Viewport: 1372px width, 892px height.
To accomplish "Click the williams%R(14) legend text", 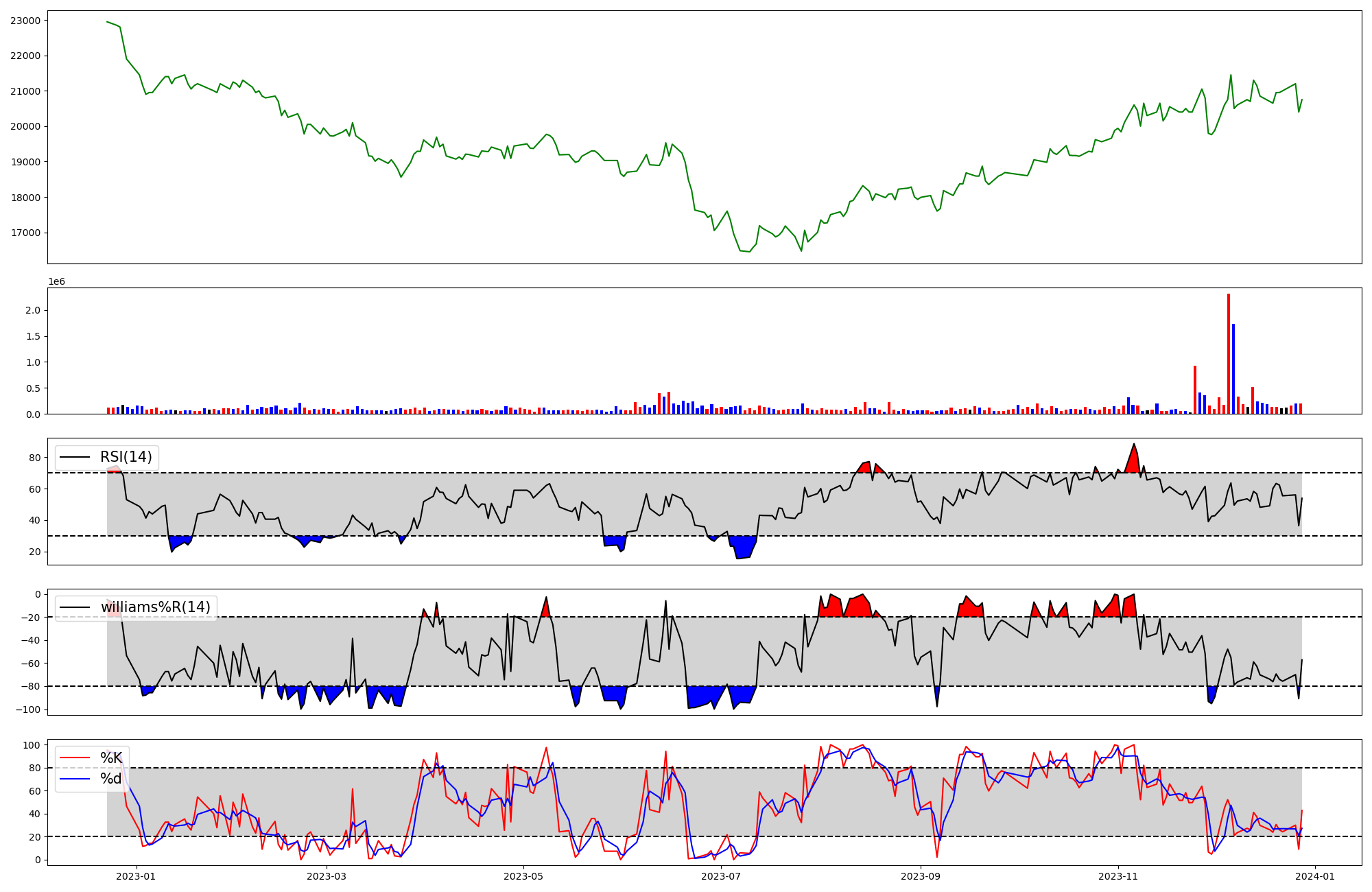I will 156,607.
